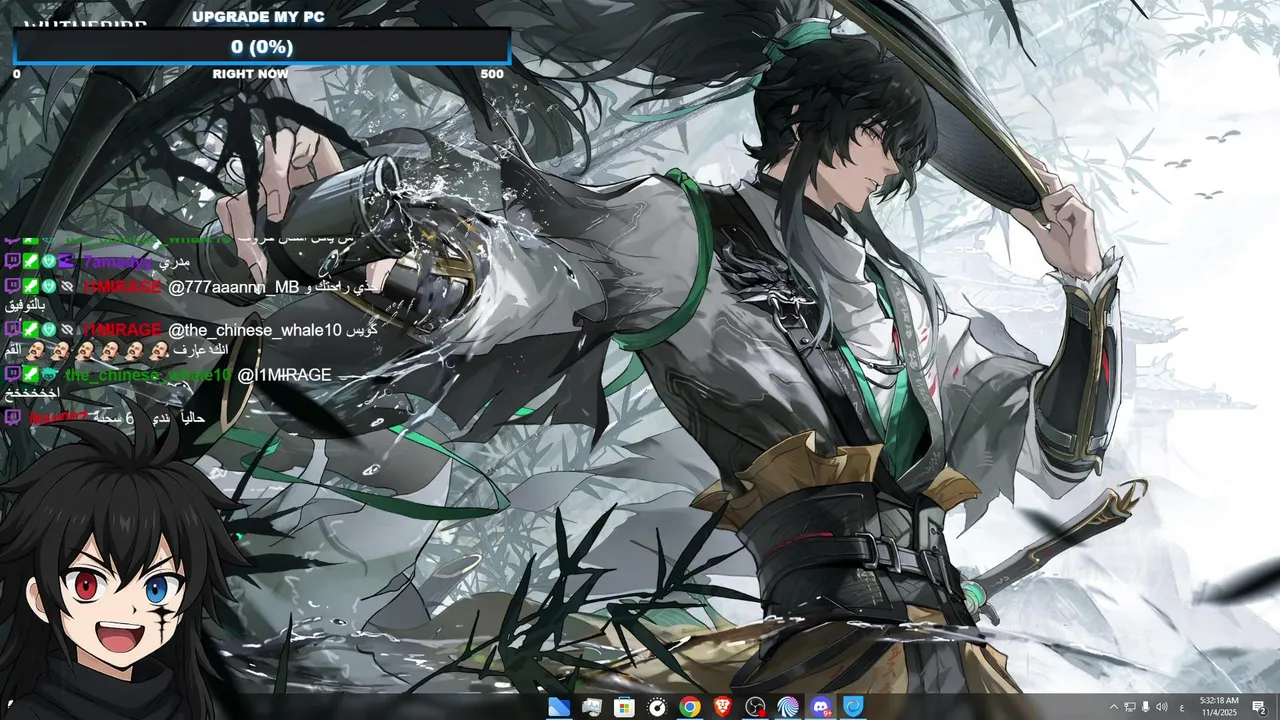Open the volume speaker tray icon

pos(1162,707)
